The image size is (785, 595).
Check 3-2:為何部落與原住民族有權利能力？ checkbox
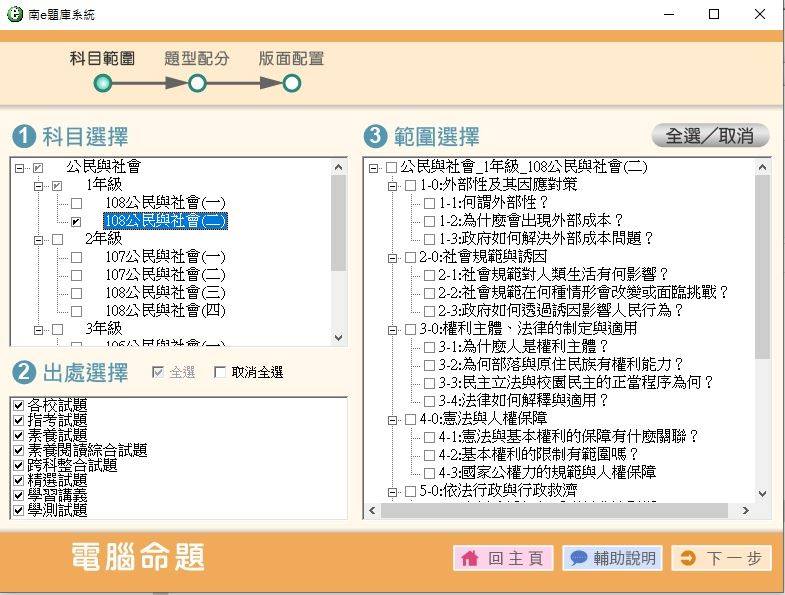click(429, 365)
